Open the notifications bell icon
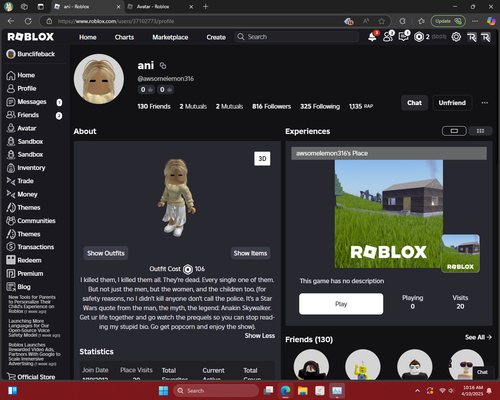The width and height of the screenshot is (500, 400). tap(372, 37)
